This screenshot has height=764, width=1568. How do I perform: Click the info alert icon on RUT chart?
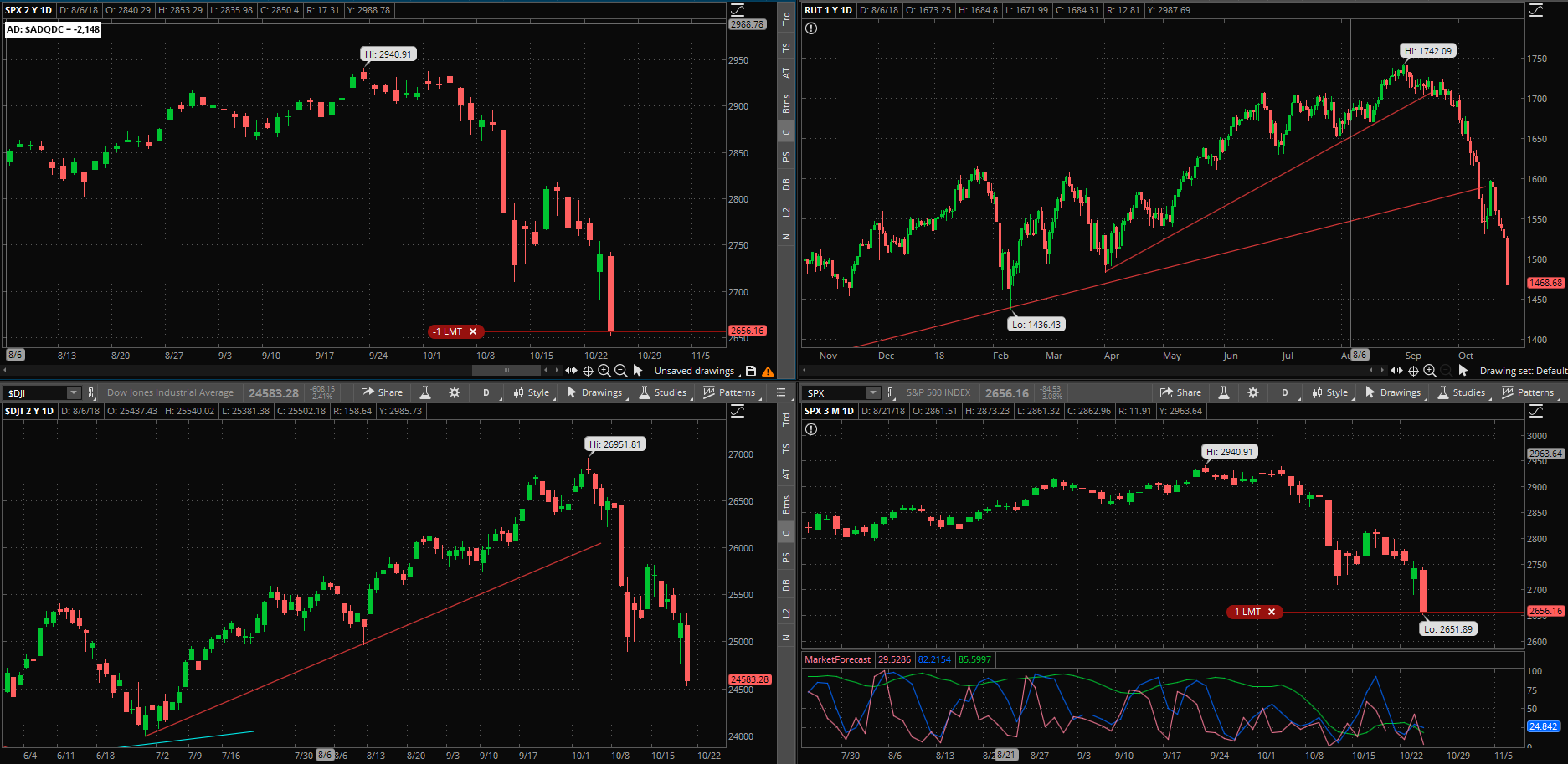point(811,28)
